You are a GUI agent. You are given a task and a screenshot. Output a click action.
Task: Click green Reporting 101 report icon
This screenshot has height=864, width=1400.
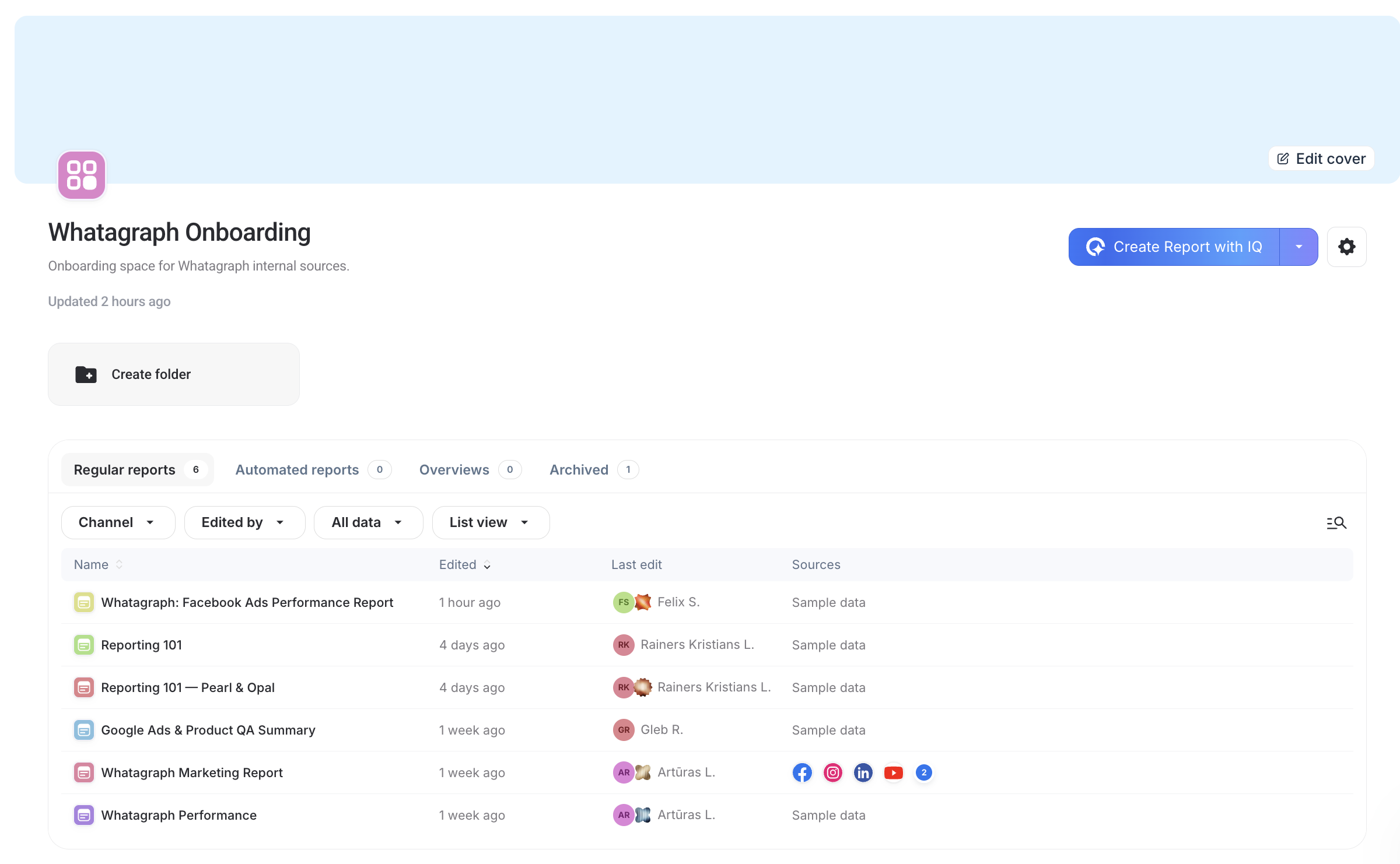pyautogui.click(x=84, y=645)
